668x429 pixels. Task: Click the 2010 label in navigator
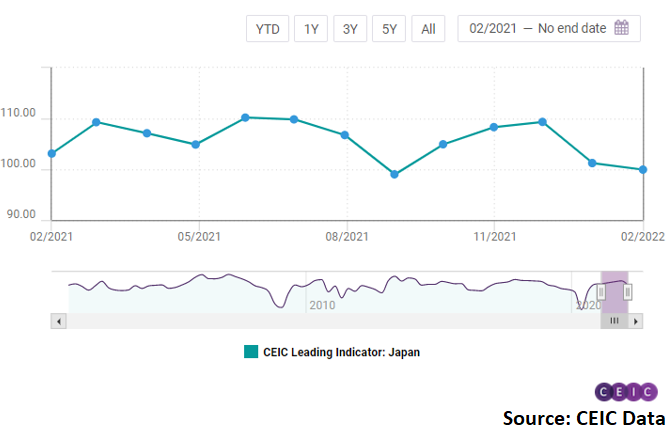tap(322, 305)
